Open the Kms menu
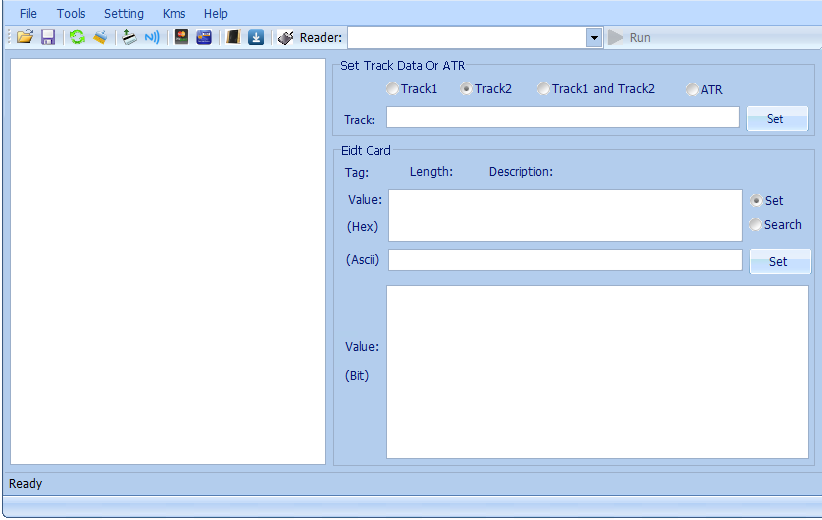 pyautogui.click(x=174, y=13)
